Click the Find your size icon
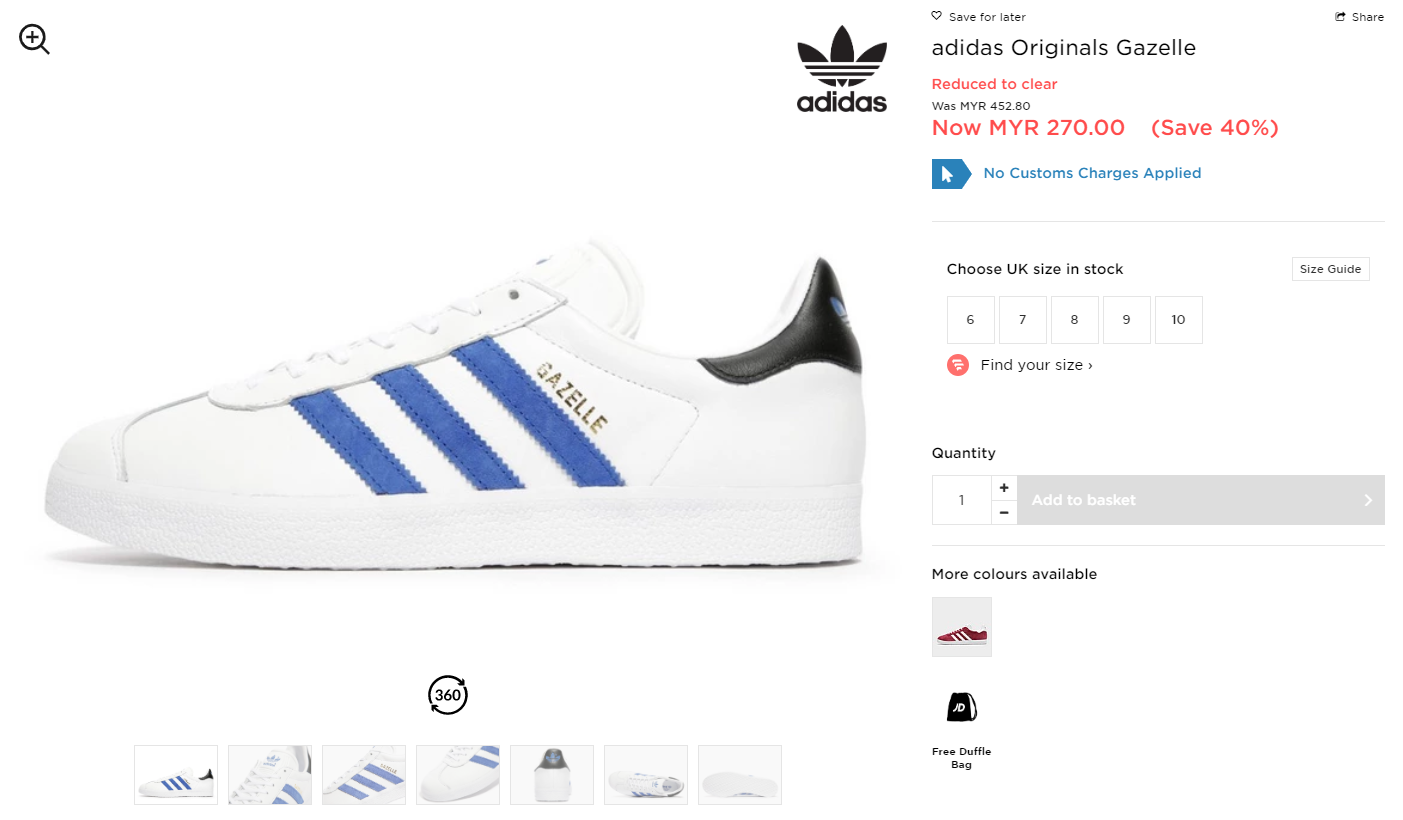 click(958, 365)
